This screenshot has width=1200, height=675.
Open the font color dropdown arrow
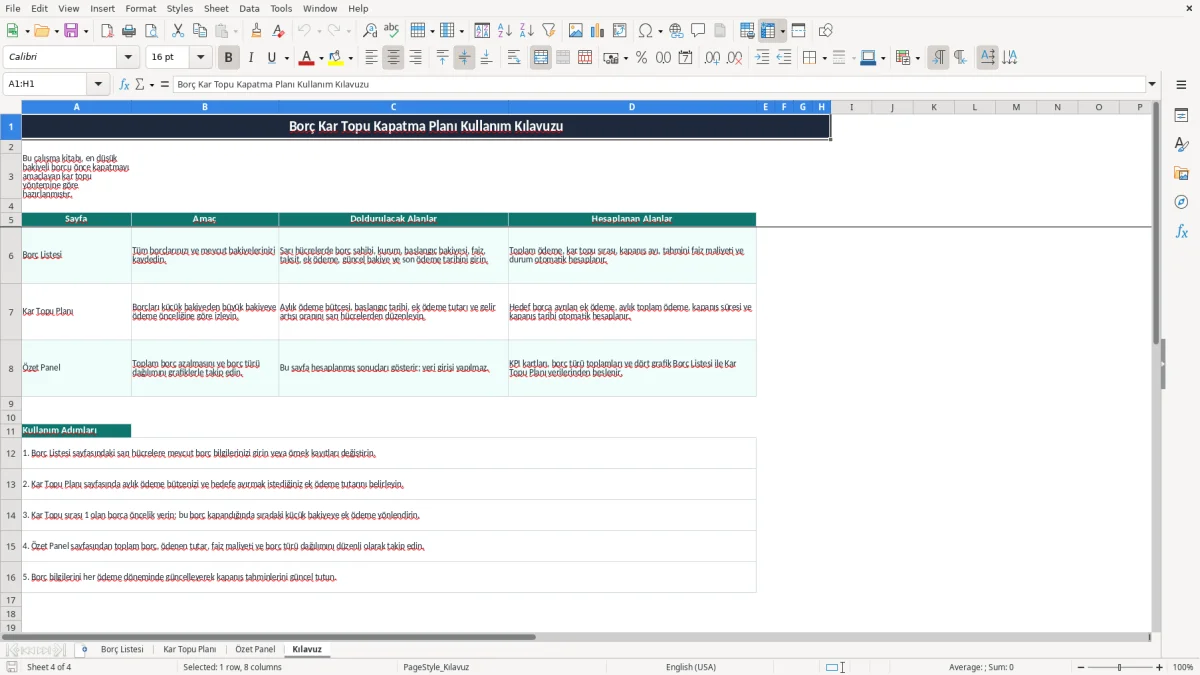click(320, 58)
